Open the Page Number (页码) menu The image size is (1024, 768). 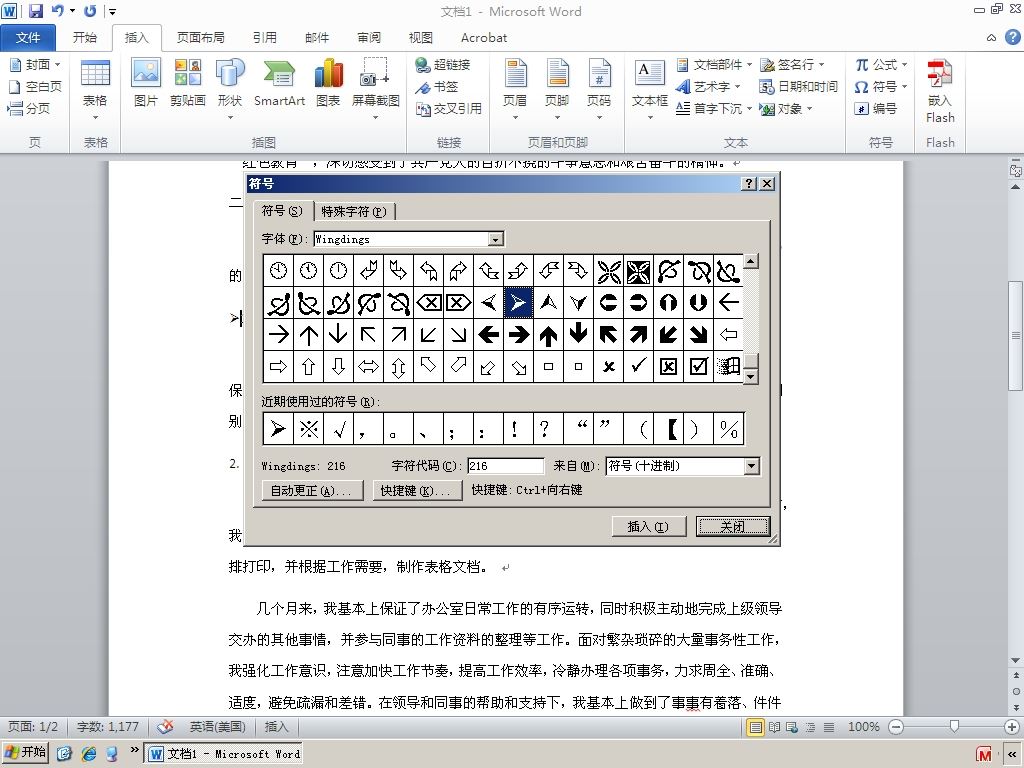(599, 89)
